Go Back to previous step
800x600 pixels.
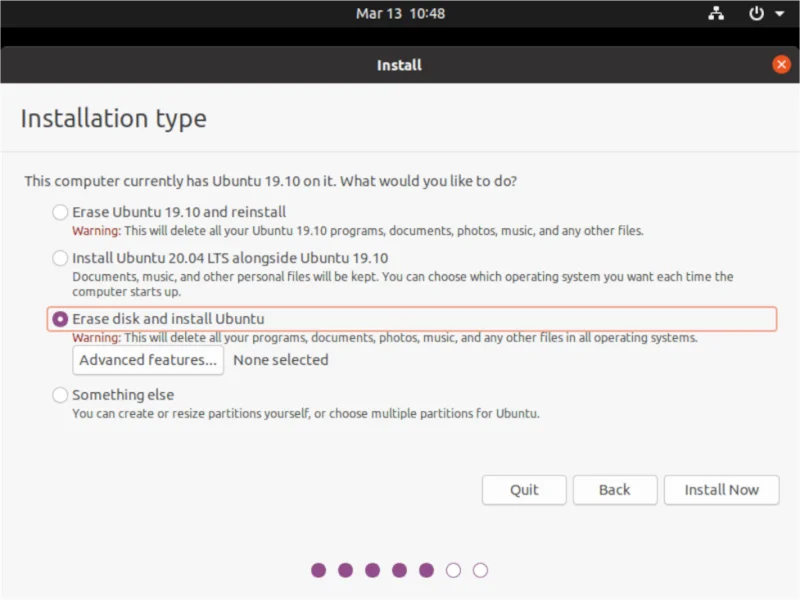coord(615,490)
